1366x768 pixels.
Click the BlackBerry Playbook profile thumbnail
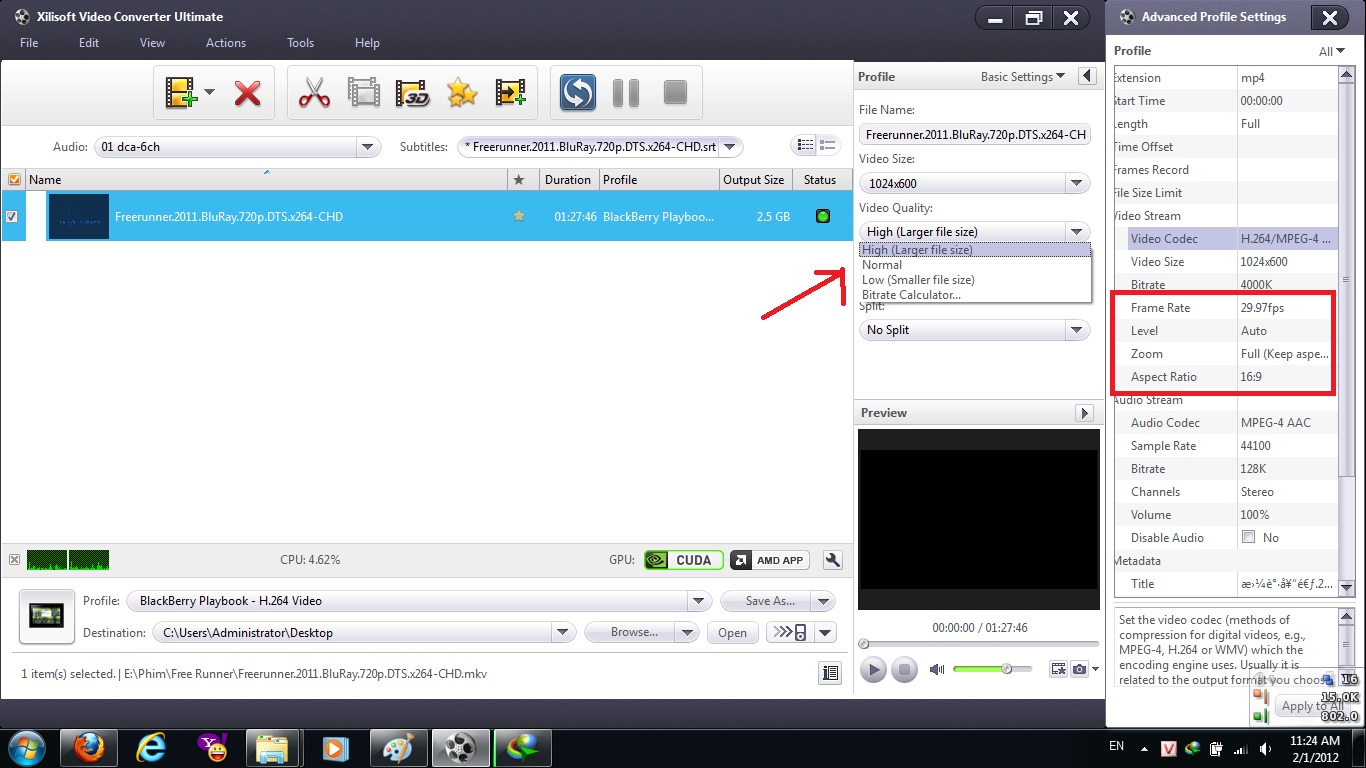[x=47, y=617]
